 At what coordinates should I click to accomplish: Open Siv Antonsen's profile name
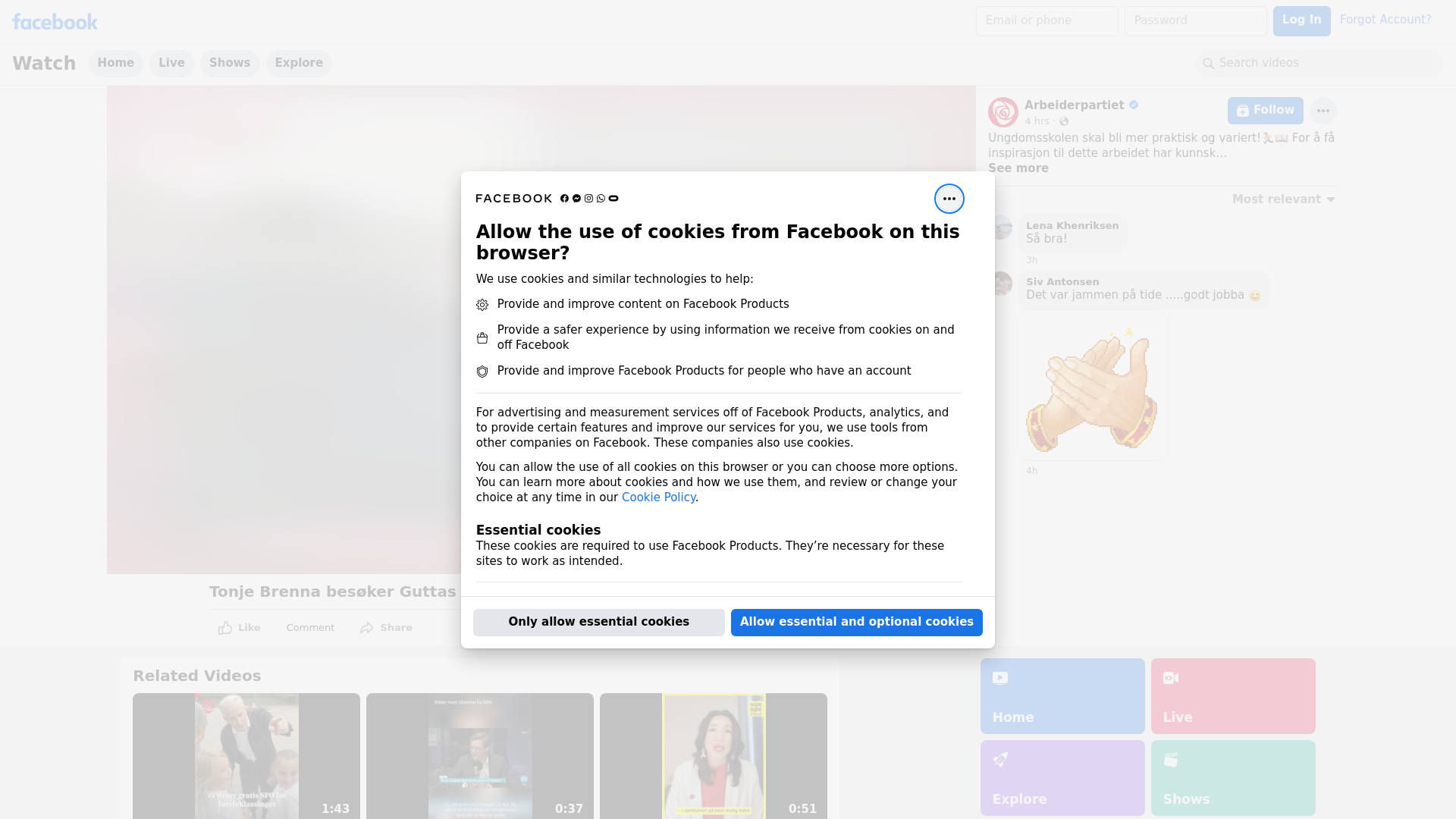point(1062,282)
